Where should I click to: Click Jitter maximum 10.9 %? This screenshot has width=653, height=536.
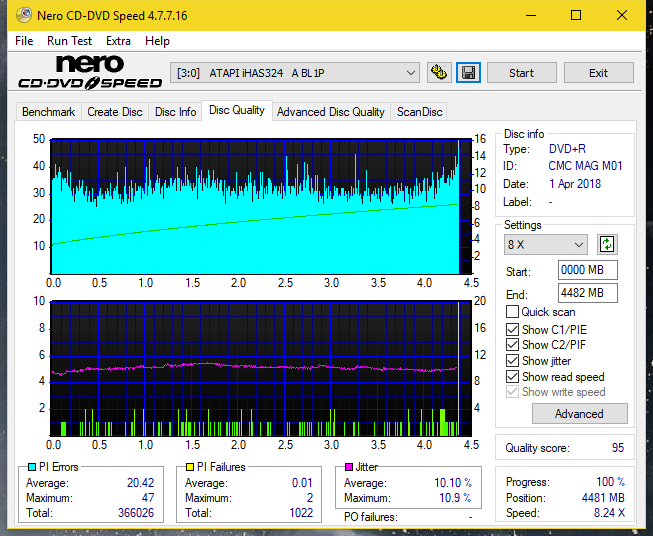tap(455, 498)
